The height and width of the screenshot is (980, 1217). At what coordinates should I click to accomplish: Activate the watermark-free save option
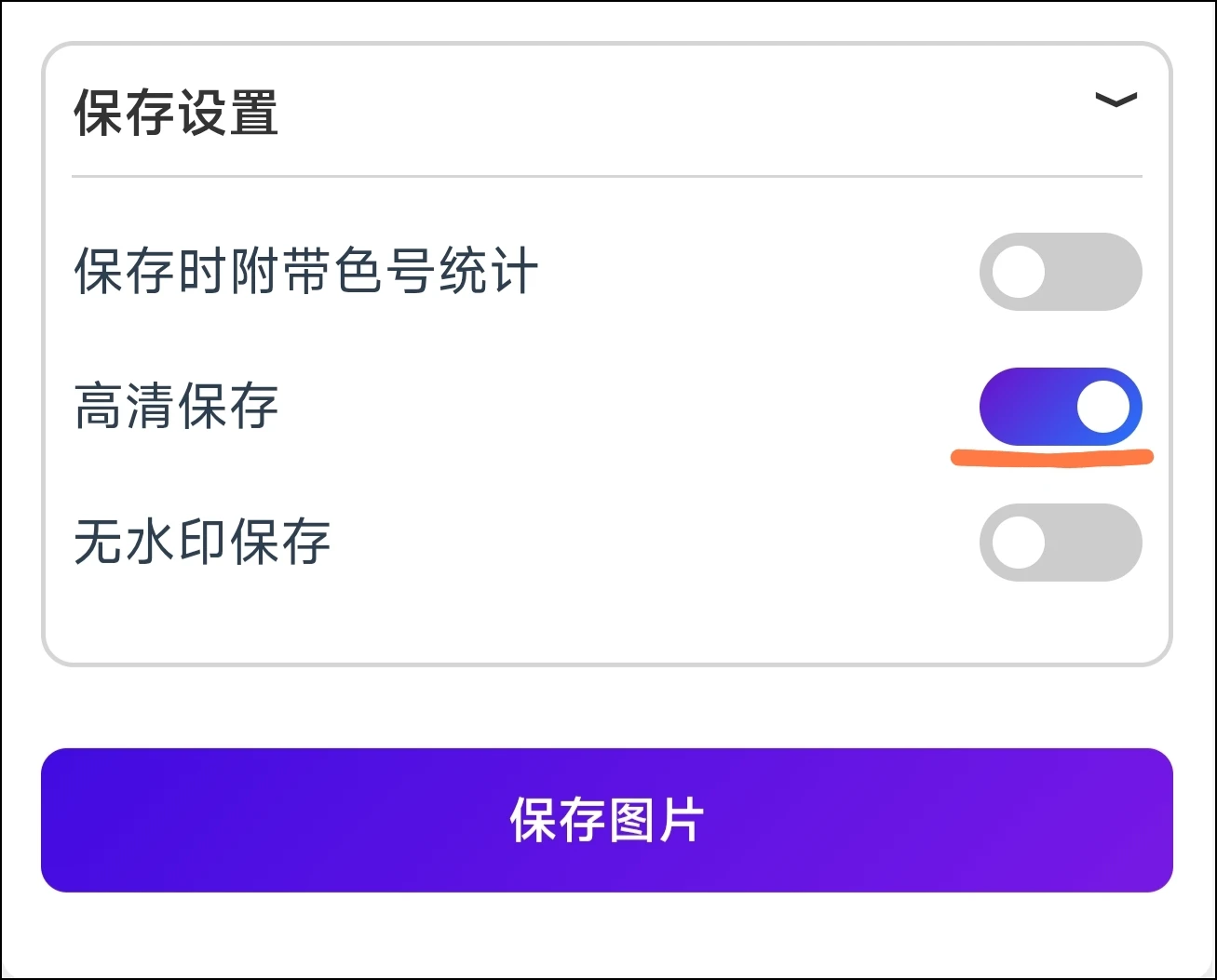1061,543
